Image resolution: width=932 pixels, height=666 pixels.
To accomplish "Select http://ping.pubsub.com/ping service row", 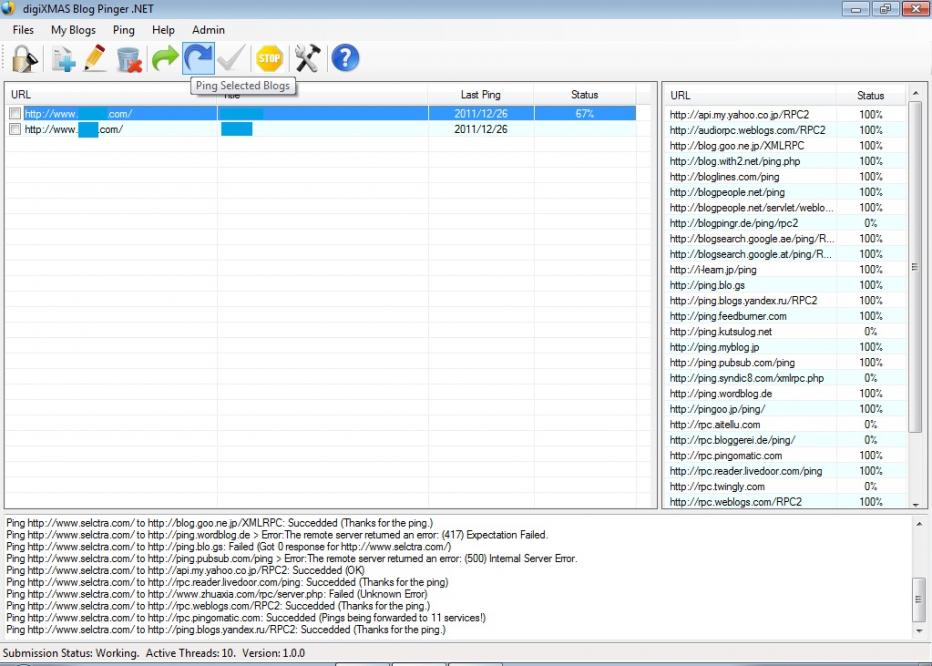I will coord(785,362).
